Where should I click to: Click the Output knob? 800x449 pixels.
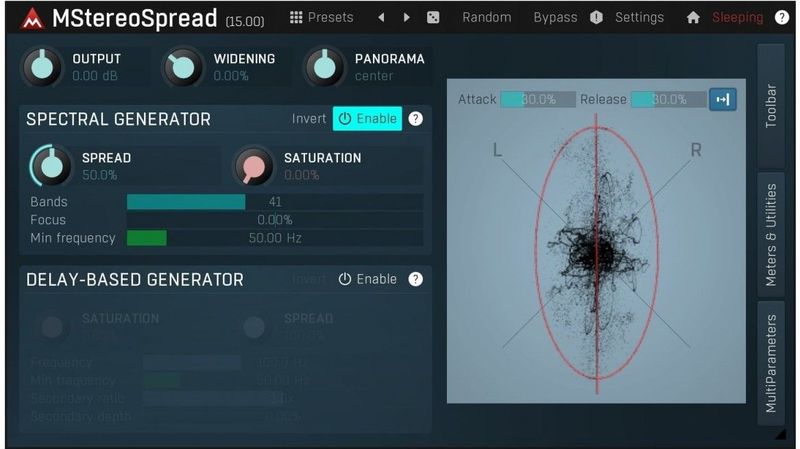42,67
